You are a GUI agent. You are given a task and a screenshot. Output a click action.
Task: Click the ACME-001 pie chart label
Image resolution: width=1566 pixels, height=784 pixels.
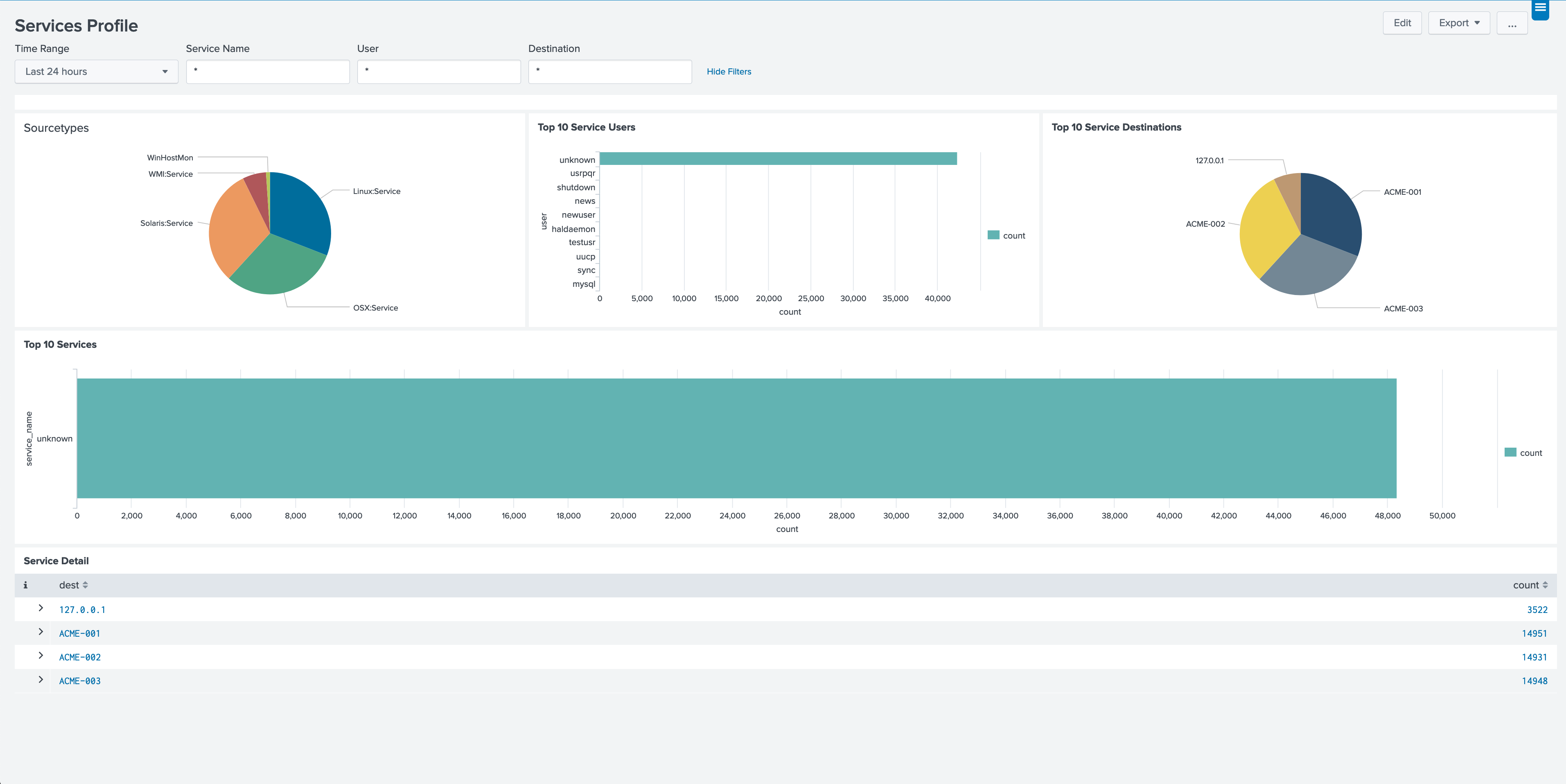click(1402, 192)
